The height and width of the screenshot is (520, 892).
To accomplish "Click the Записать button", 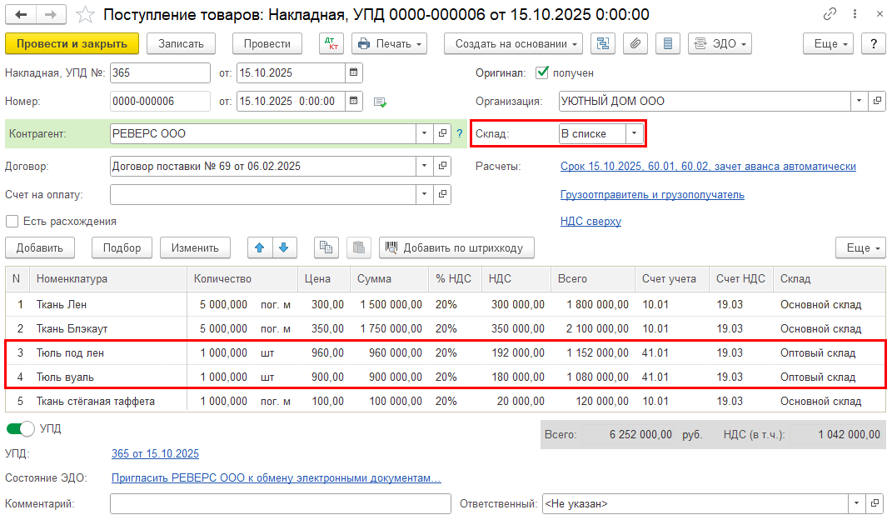I will (181, 44).
